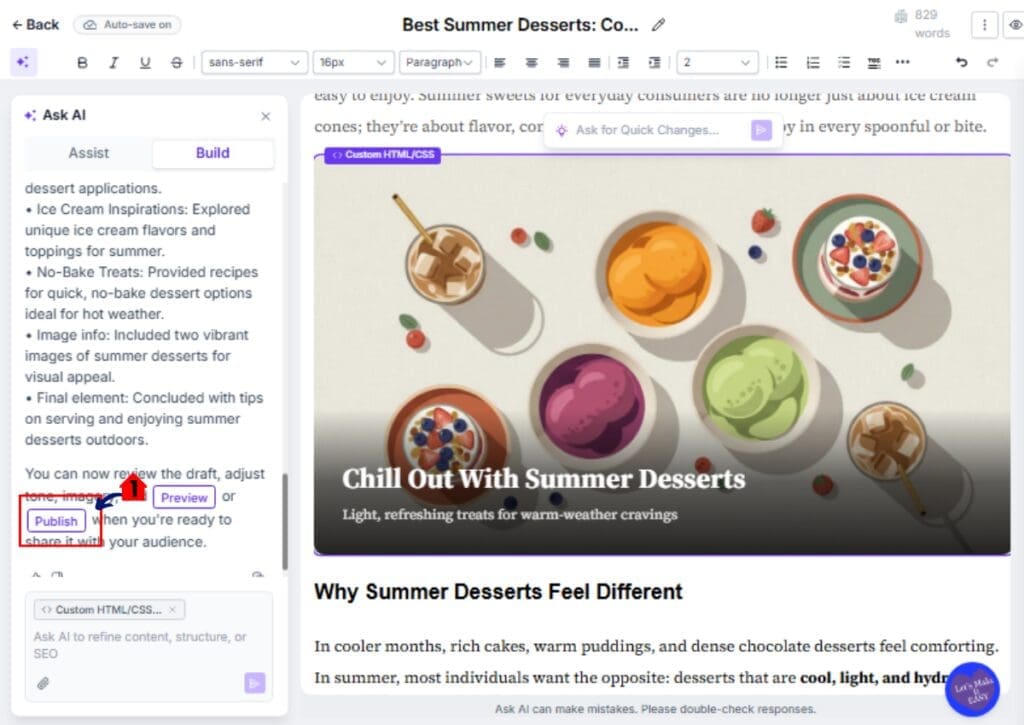Apply strikethrough formatting
Viewport: 1024px width, 725px height.
click(177, 62)
